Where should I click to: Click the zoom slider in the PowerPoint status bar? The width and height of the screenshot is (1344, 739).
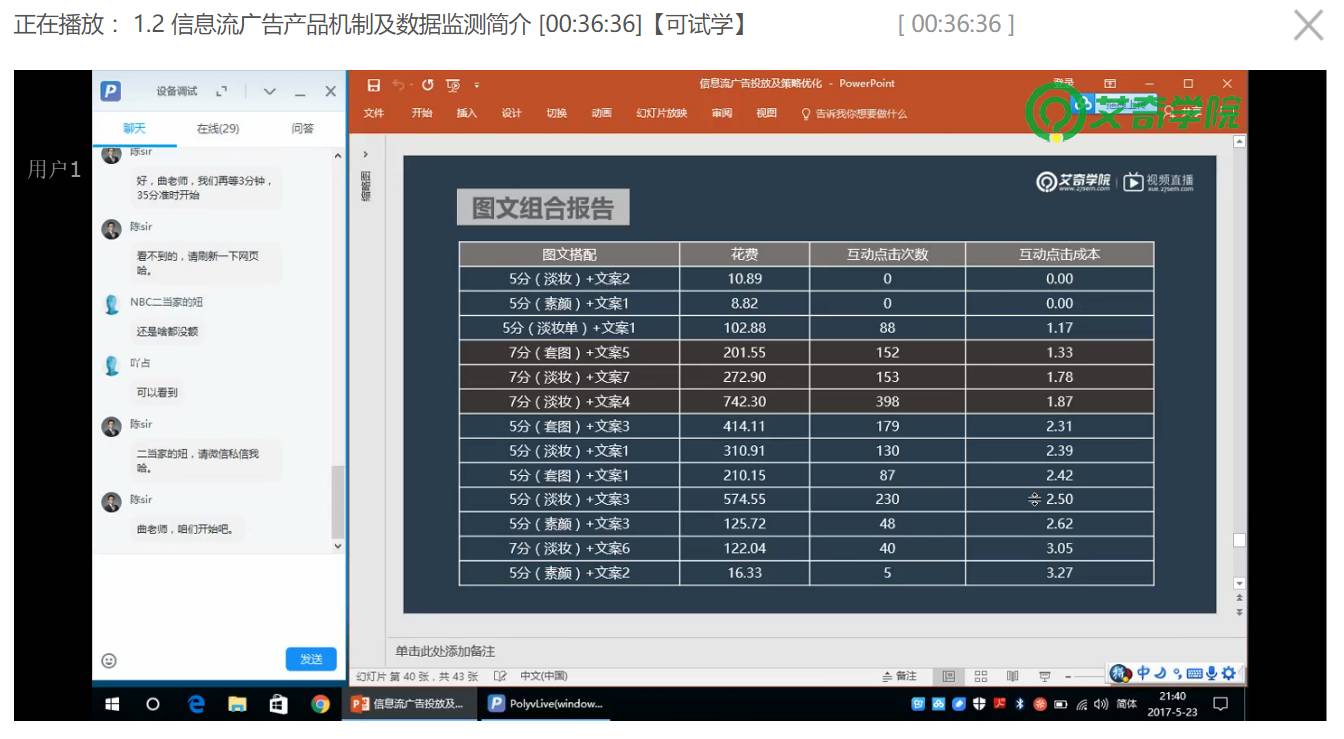pos(1084,676)
